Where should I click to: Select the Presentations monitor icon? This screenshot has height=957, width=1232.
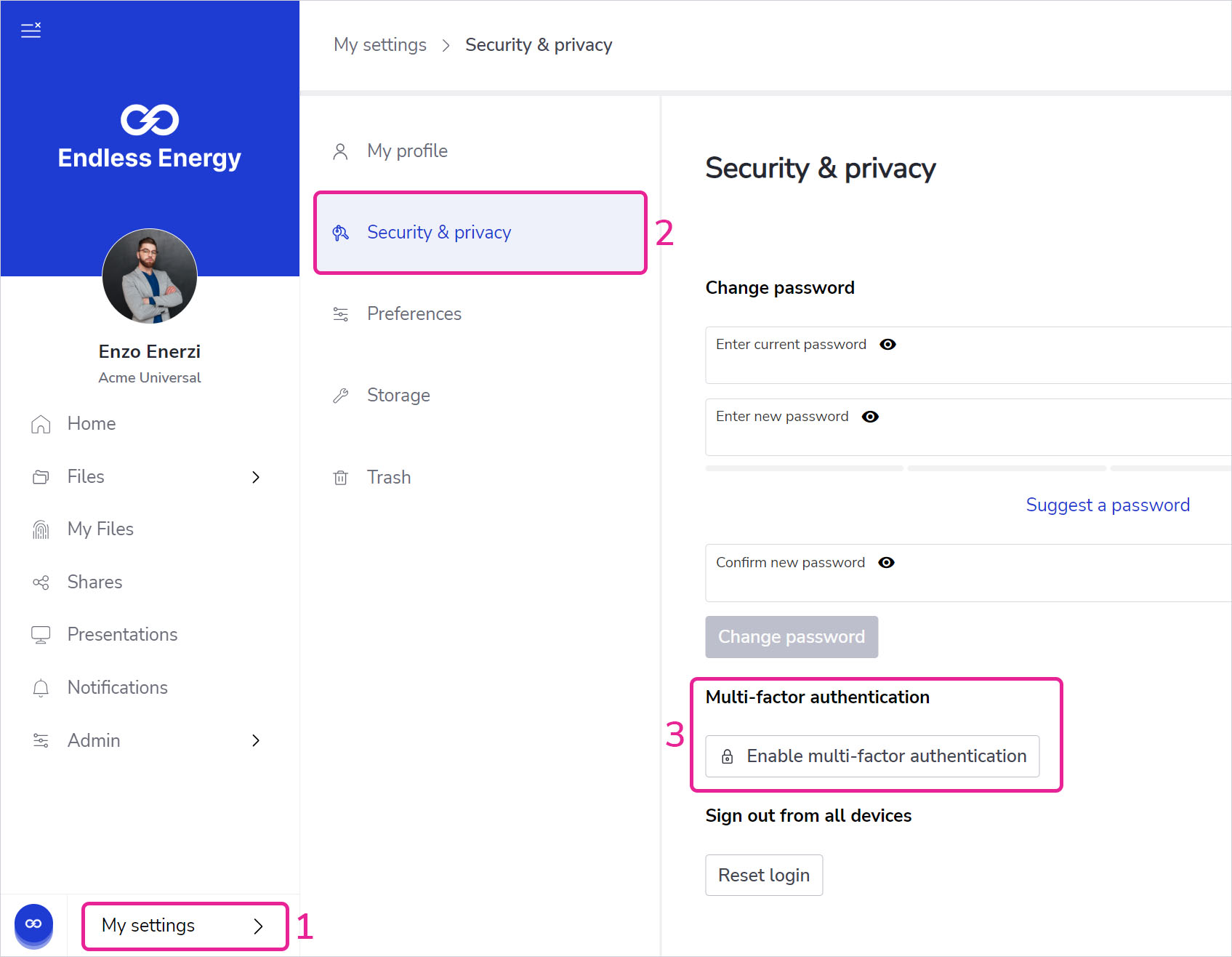pyautogui.click(x=41, y=634)
